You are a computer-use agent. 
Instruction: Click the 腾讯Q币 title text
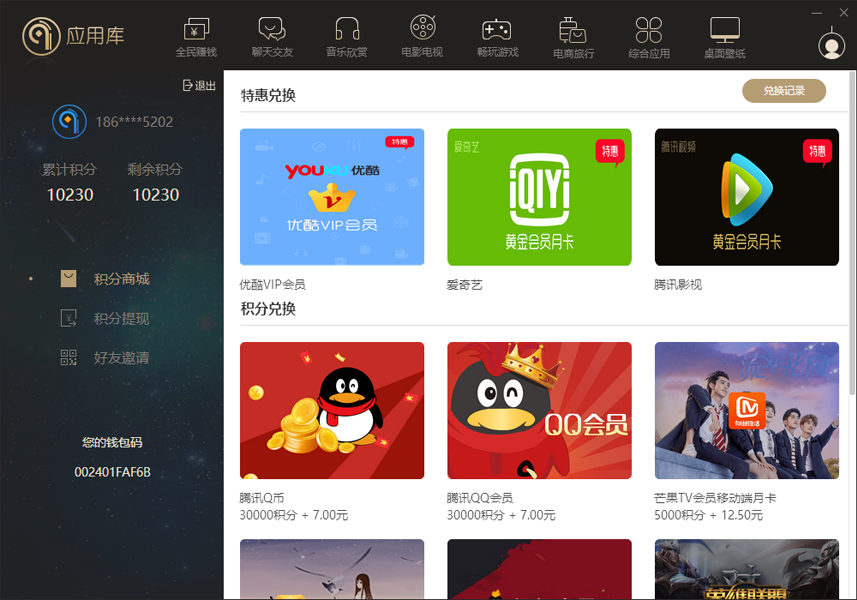coord(261,498)
